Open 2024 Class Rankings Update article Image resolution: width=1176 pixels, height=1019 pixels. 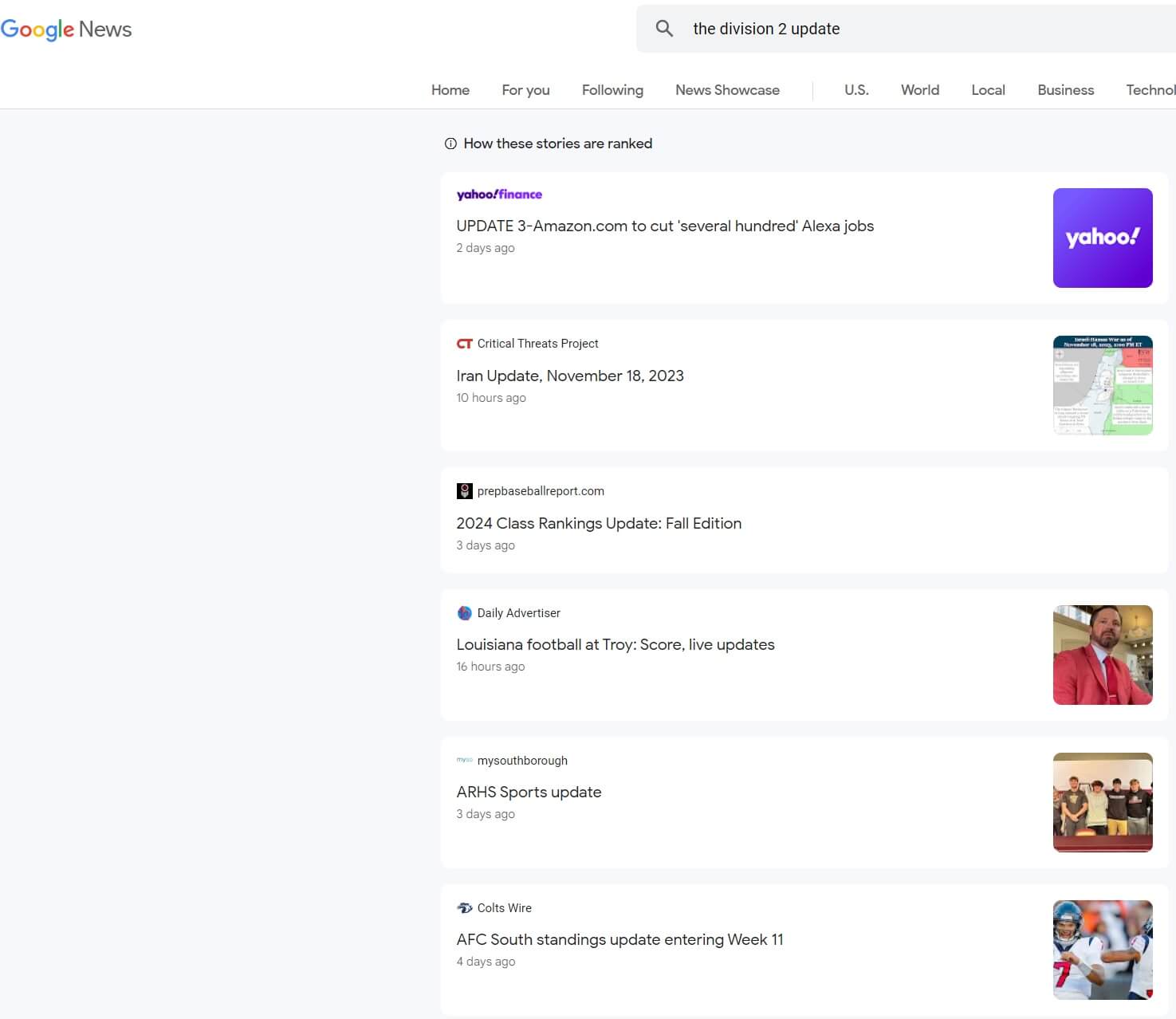pos(599,524)
